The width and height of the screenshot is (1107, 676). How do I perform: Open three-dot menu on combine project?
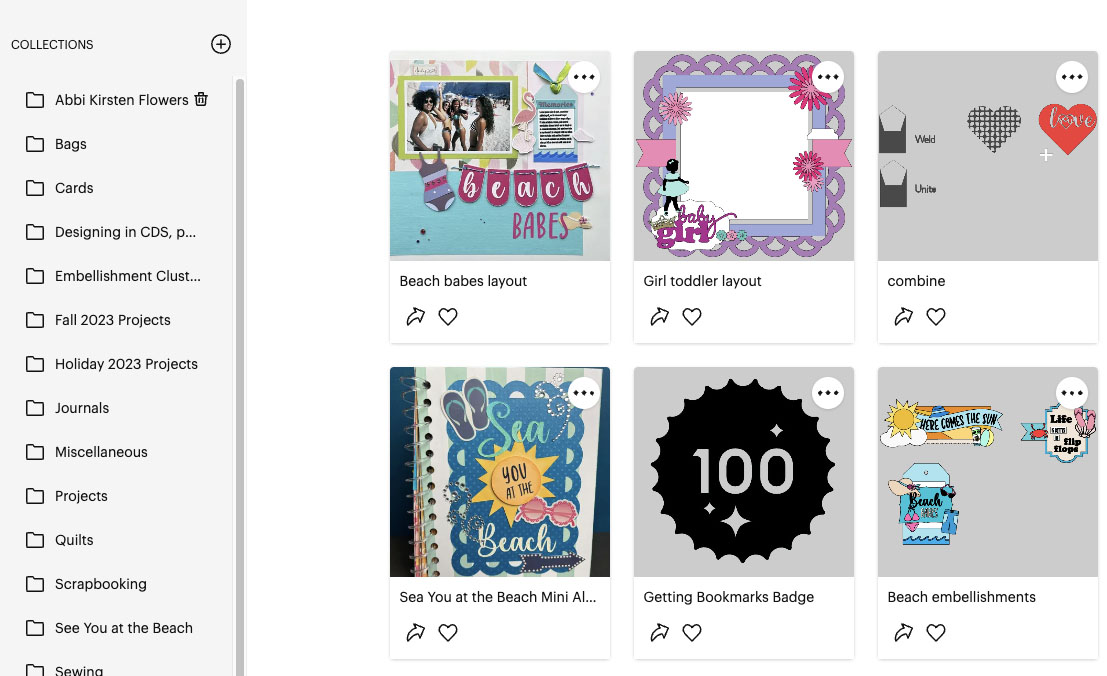point(1072,77)
